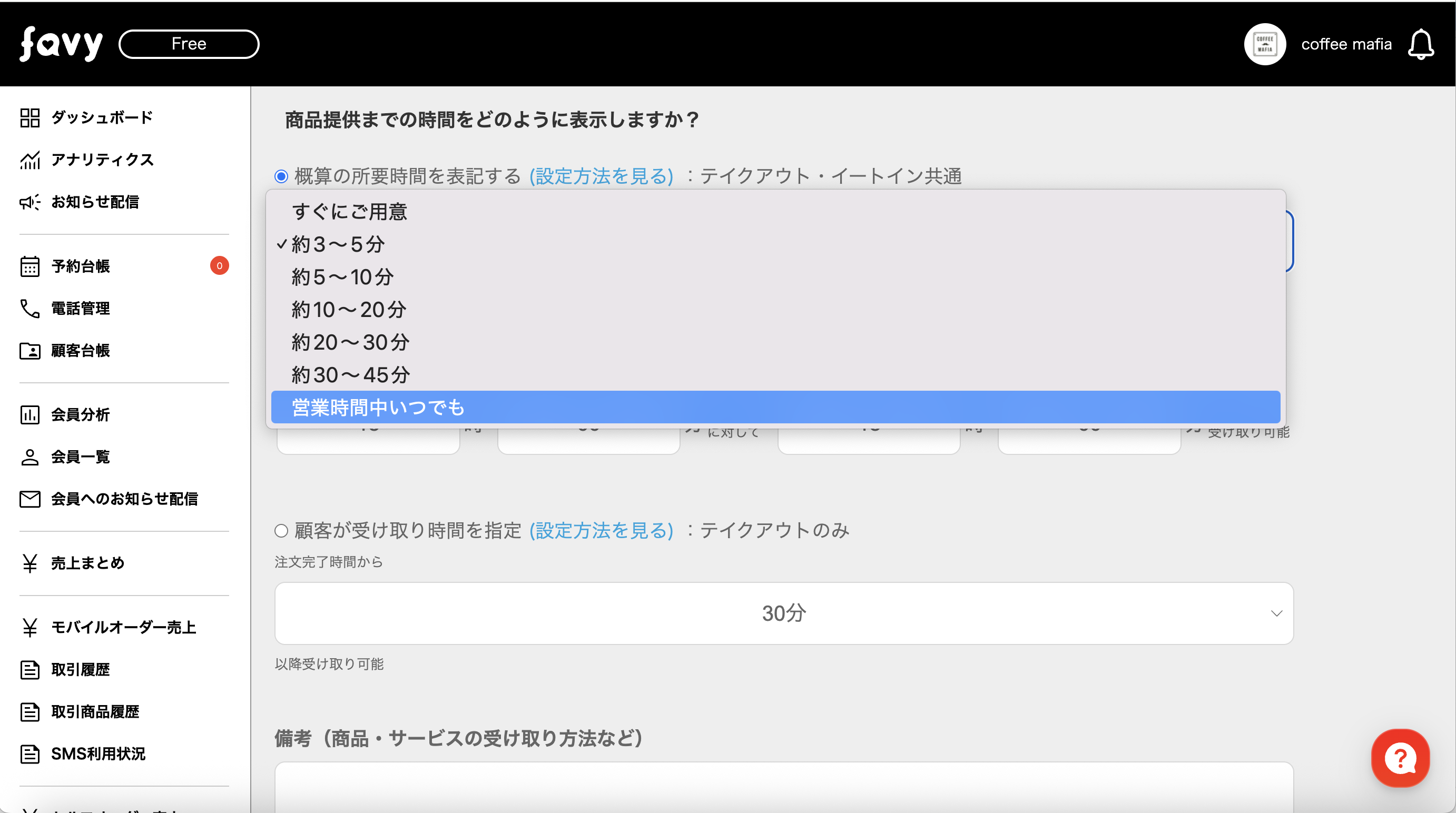Click the Free plan badge

(189, 44)
